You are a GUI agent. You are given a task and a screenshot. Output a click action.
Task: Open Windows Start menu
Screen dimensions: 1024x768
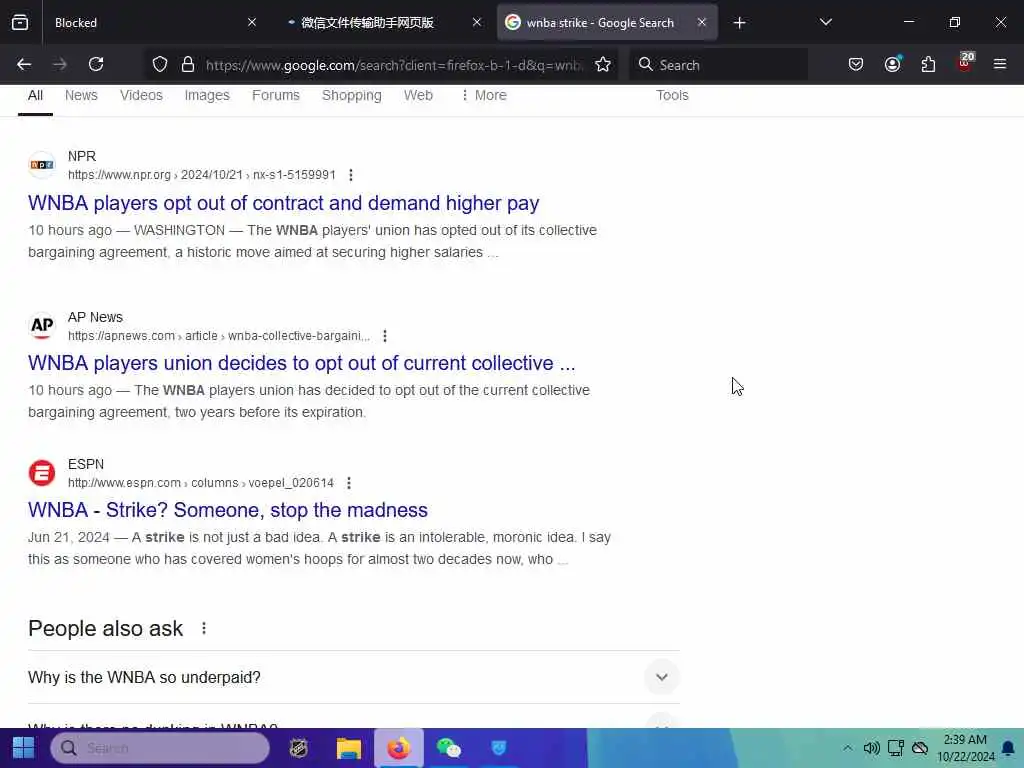point(24,748)
